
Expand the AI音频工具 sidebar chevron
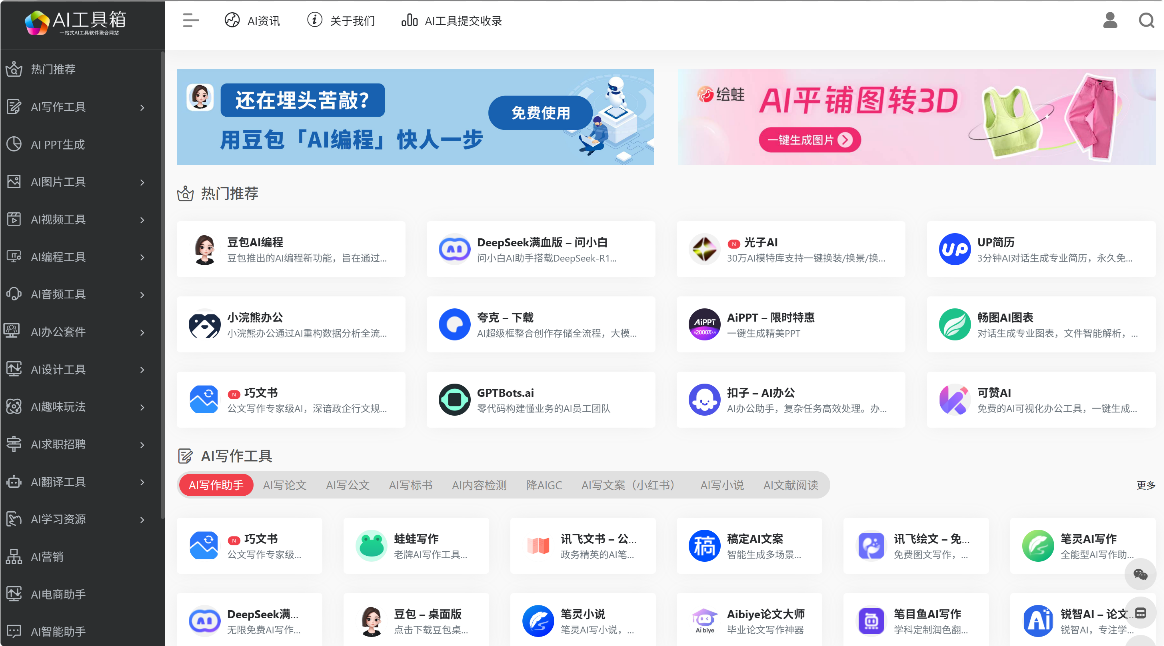pos(143,295)
